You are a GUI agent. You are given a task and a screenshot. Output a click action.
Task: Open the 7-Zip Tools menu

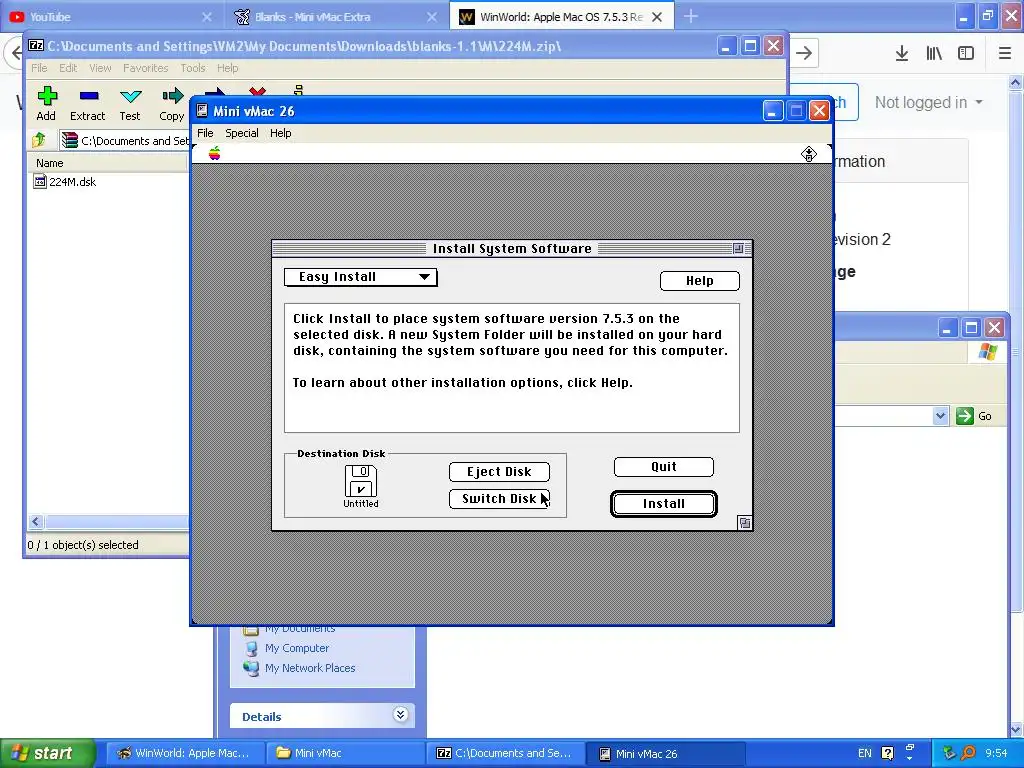click(193, 68)
